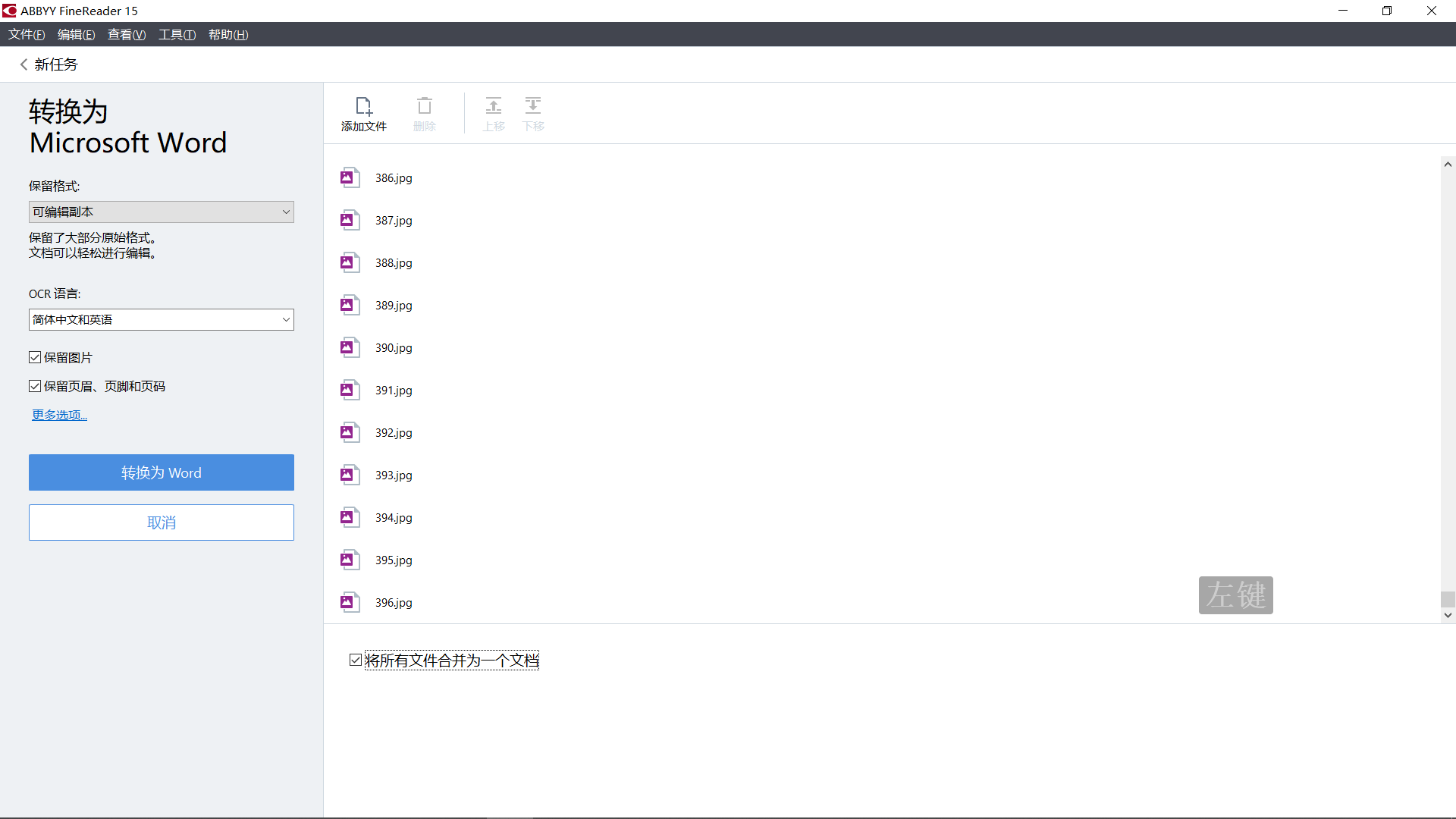Screen dimensions: 1456x819
Task: Open the 文件(F) menu
Action: point(27,35)
